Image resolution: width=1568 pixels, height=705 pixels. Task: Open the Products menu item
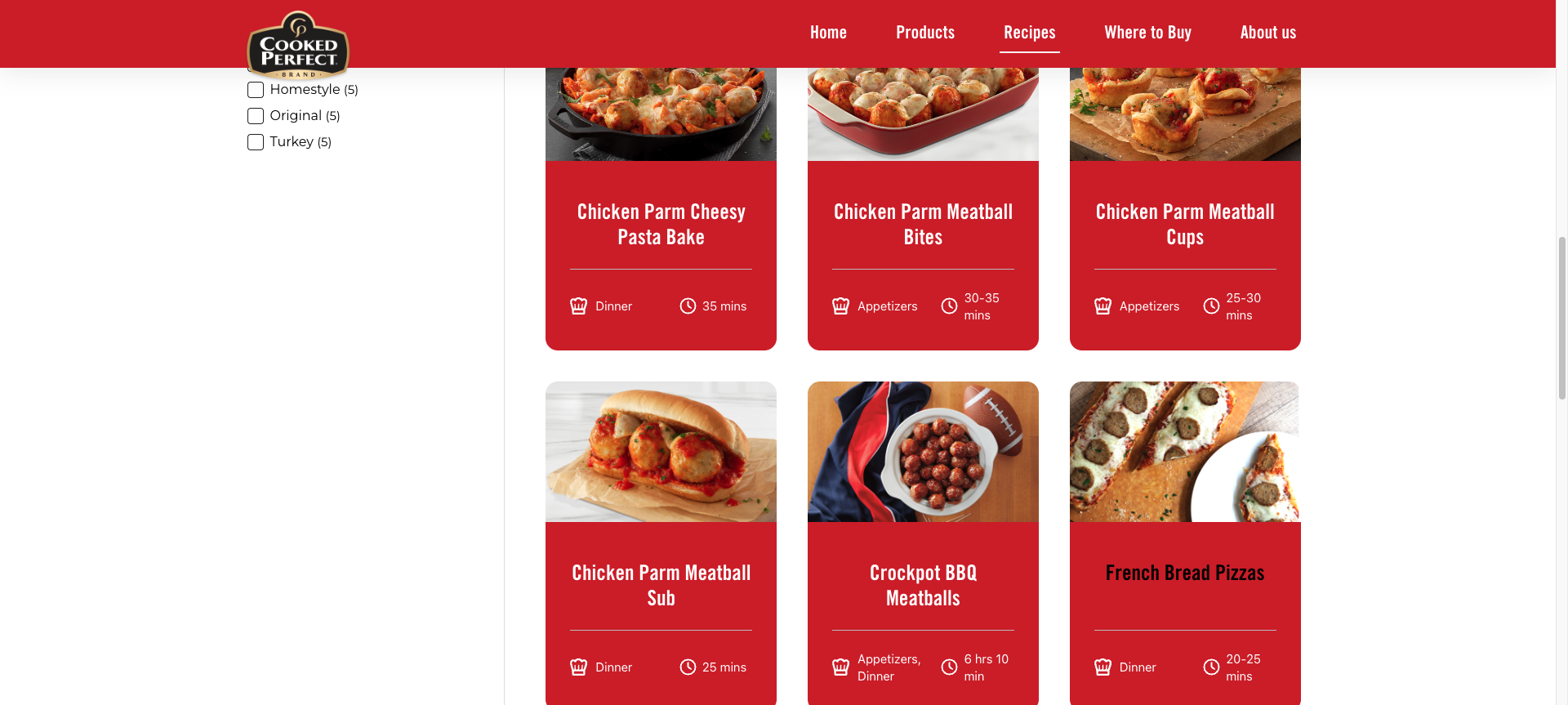point(925,33)
